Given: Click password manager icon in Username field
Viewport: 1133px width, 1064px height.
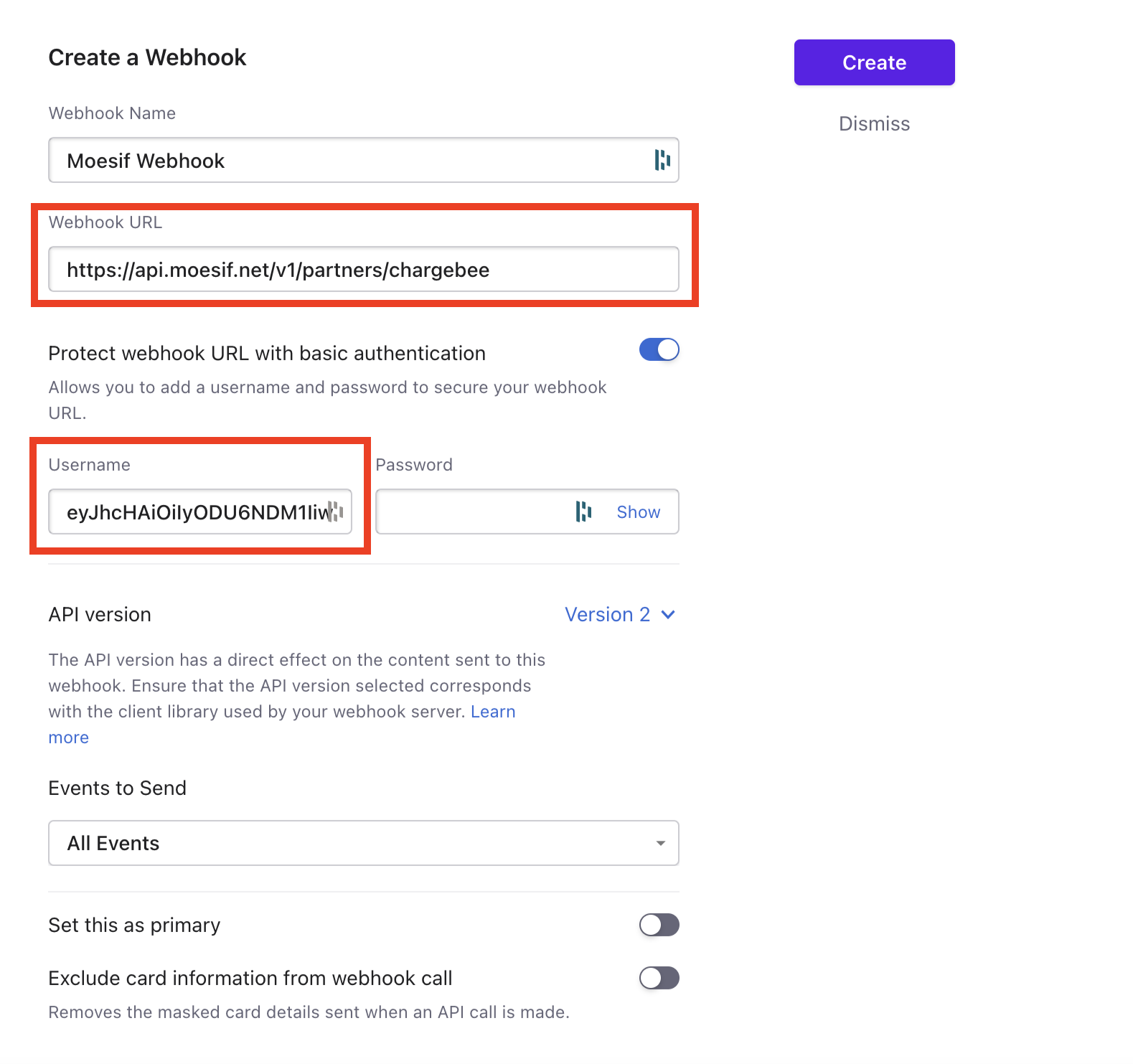Looking at the screenshot, I should click(x=335, y=512).
